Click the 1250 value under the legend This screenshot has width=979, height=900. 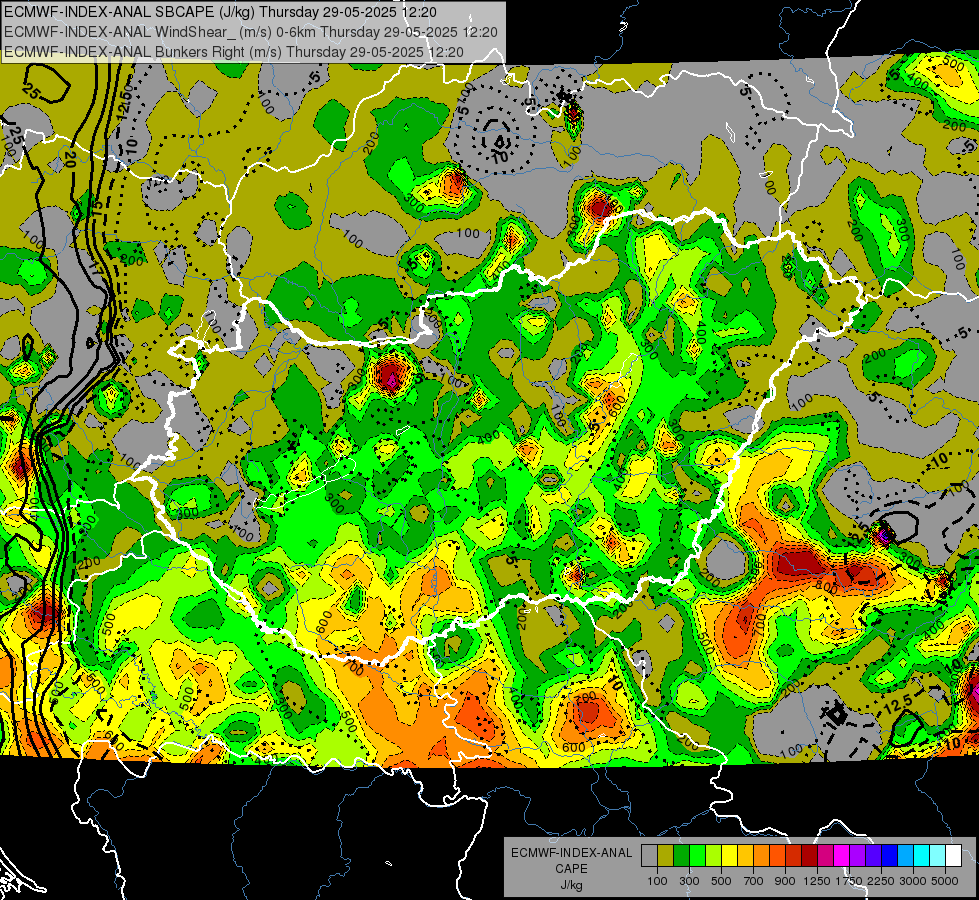point(817,881)
